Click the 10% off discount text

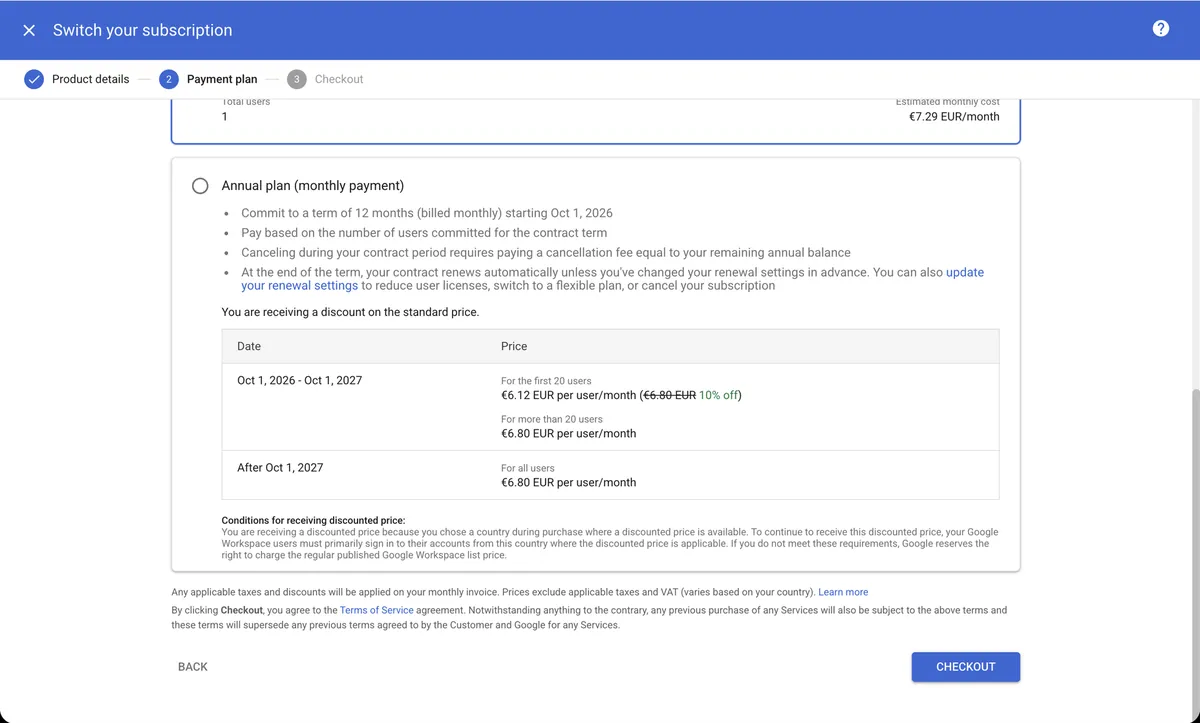point(718,395)
